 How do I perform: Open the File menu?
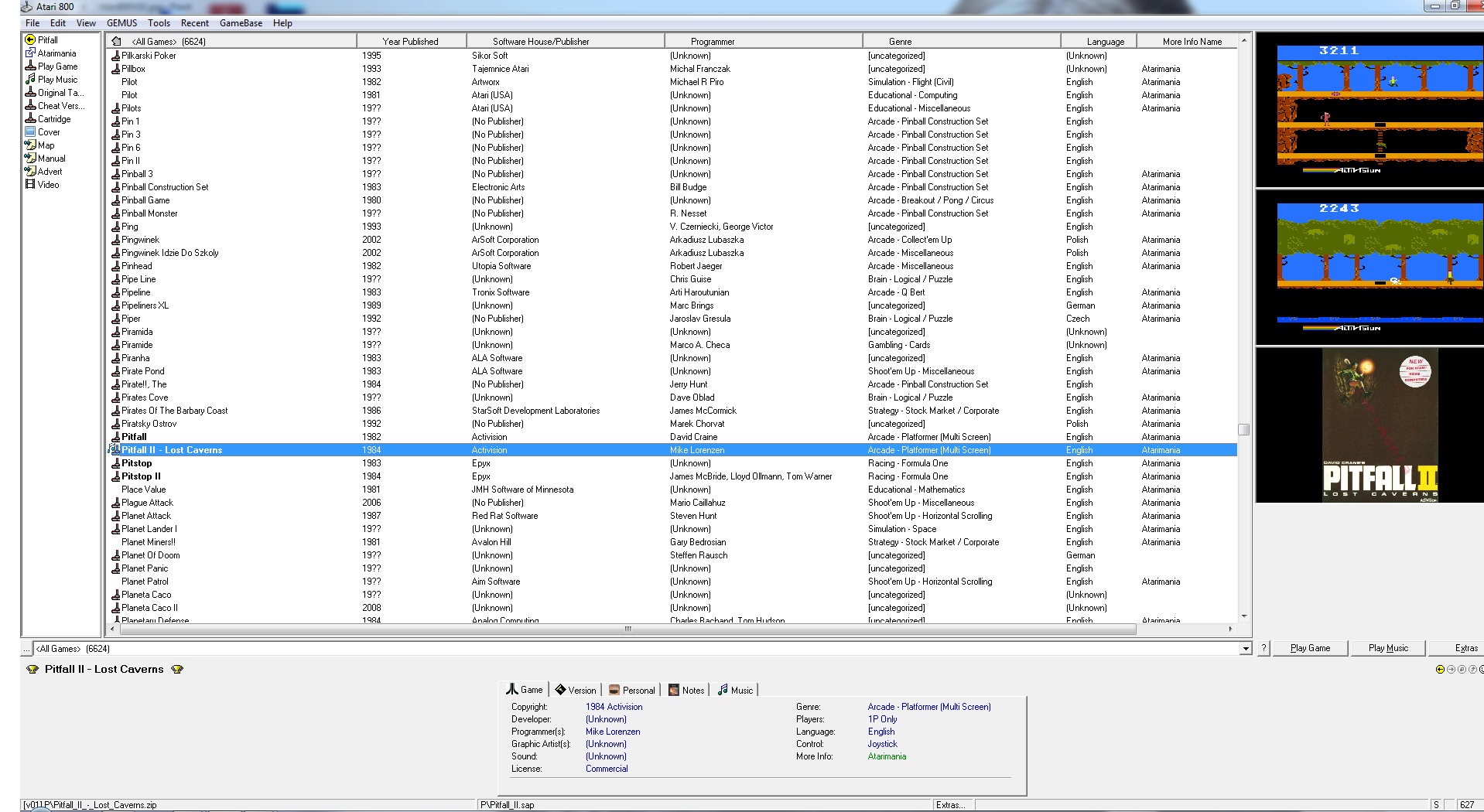(32, 23)
